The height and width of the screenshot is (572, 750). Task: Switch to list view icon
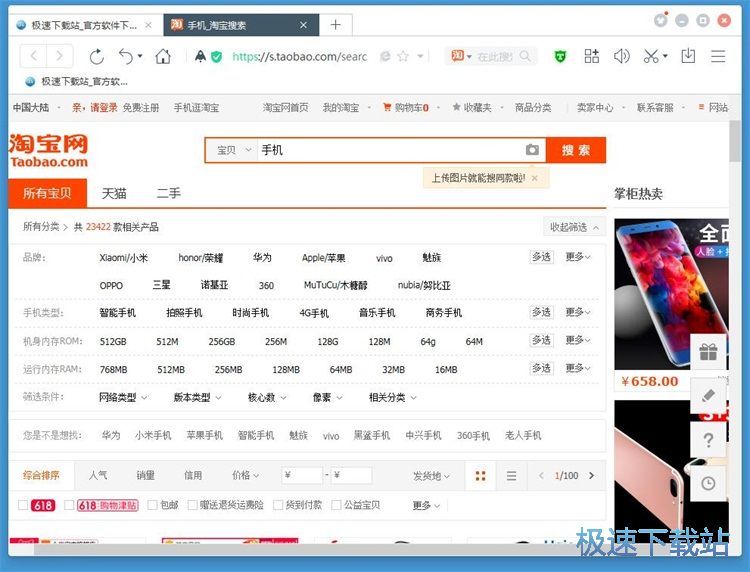pos(511,475)
